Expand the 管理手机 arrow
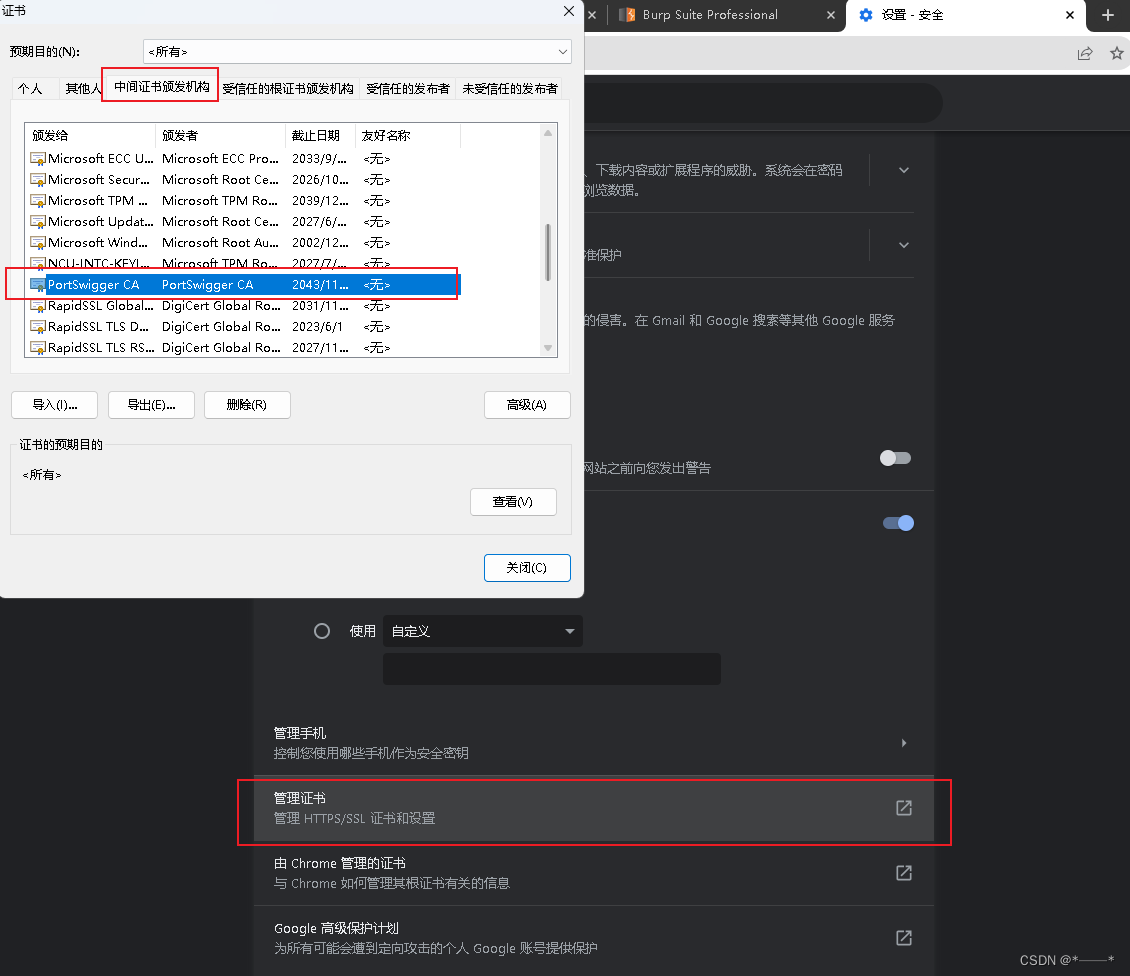This screenshot has height=976, width=1130. point(904,742)
